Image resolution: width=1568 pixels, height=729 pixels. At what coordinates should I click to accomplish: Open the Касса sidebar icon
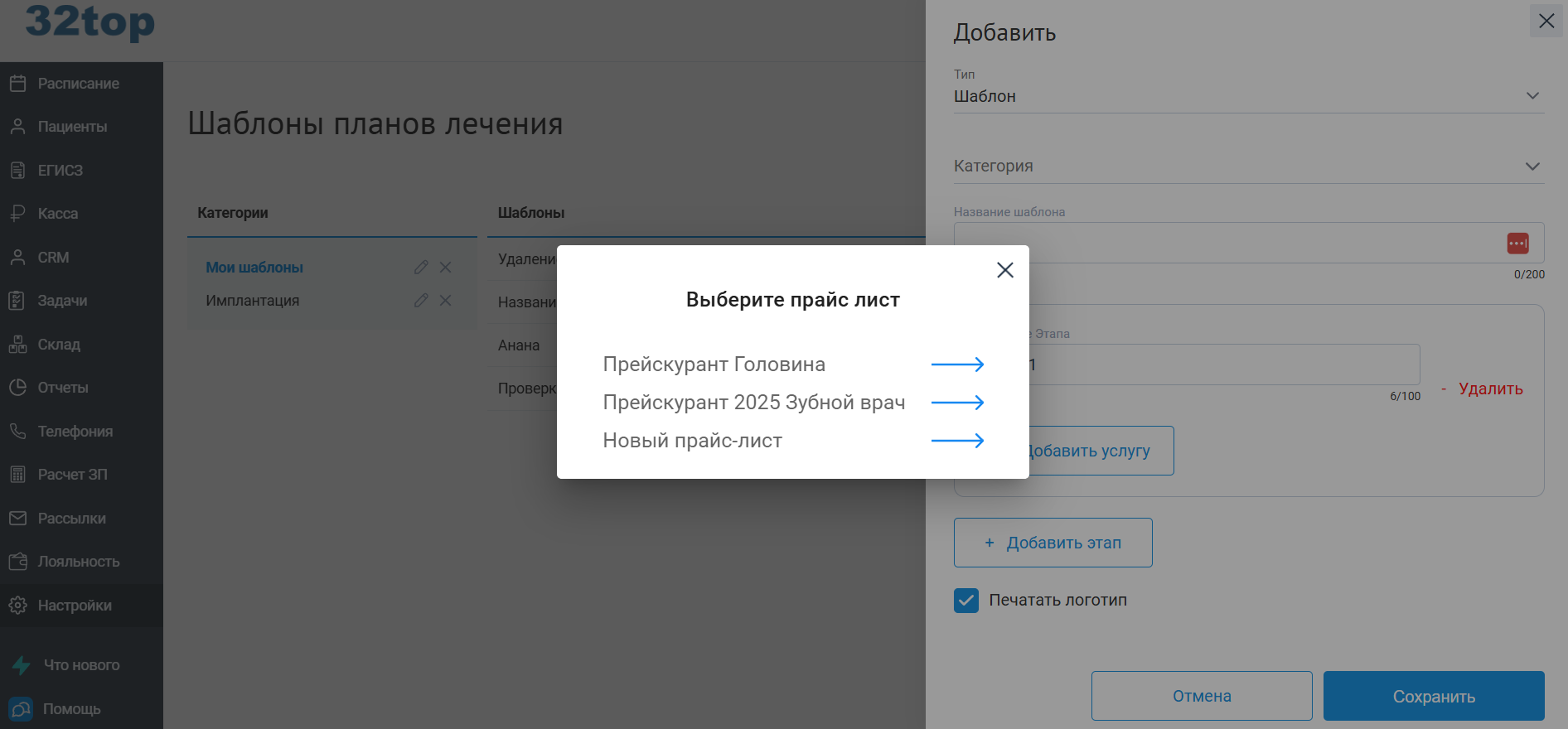coord(17,213)
